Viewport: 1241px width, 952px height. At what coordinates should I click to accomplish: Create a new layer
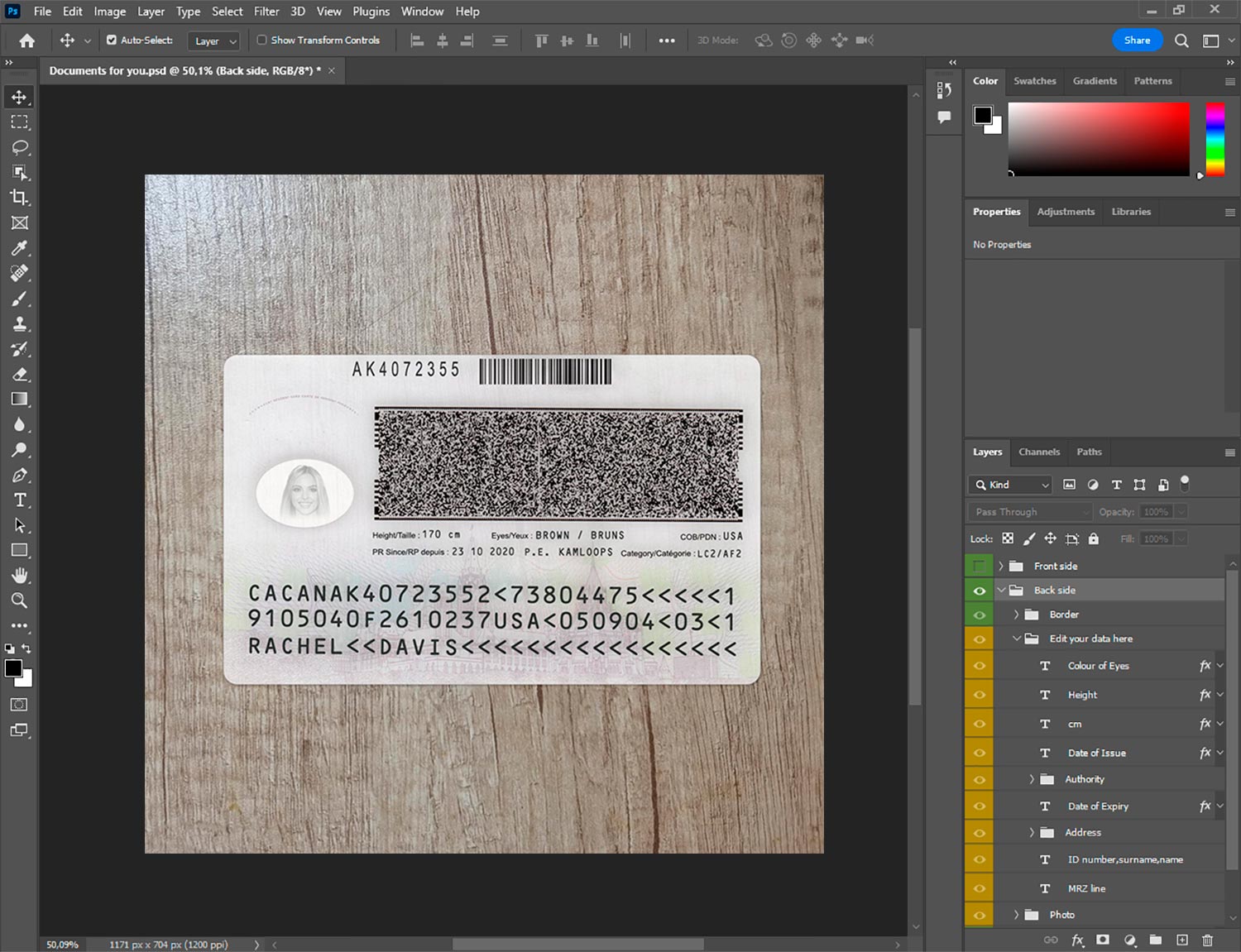pos(1182,940)
